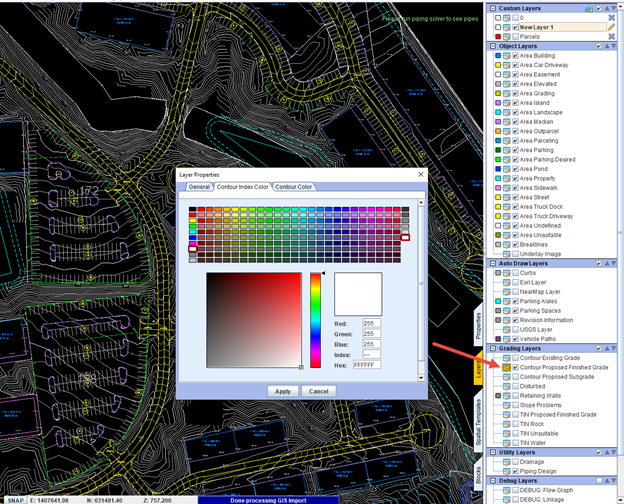Toggle all Debug Layers header checkbox

(599, 481)
